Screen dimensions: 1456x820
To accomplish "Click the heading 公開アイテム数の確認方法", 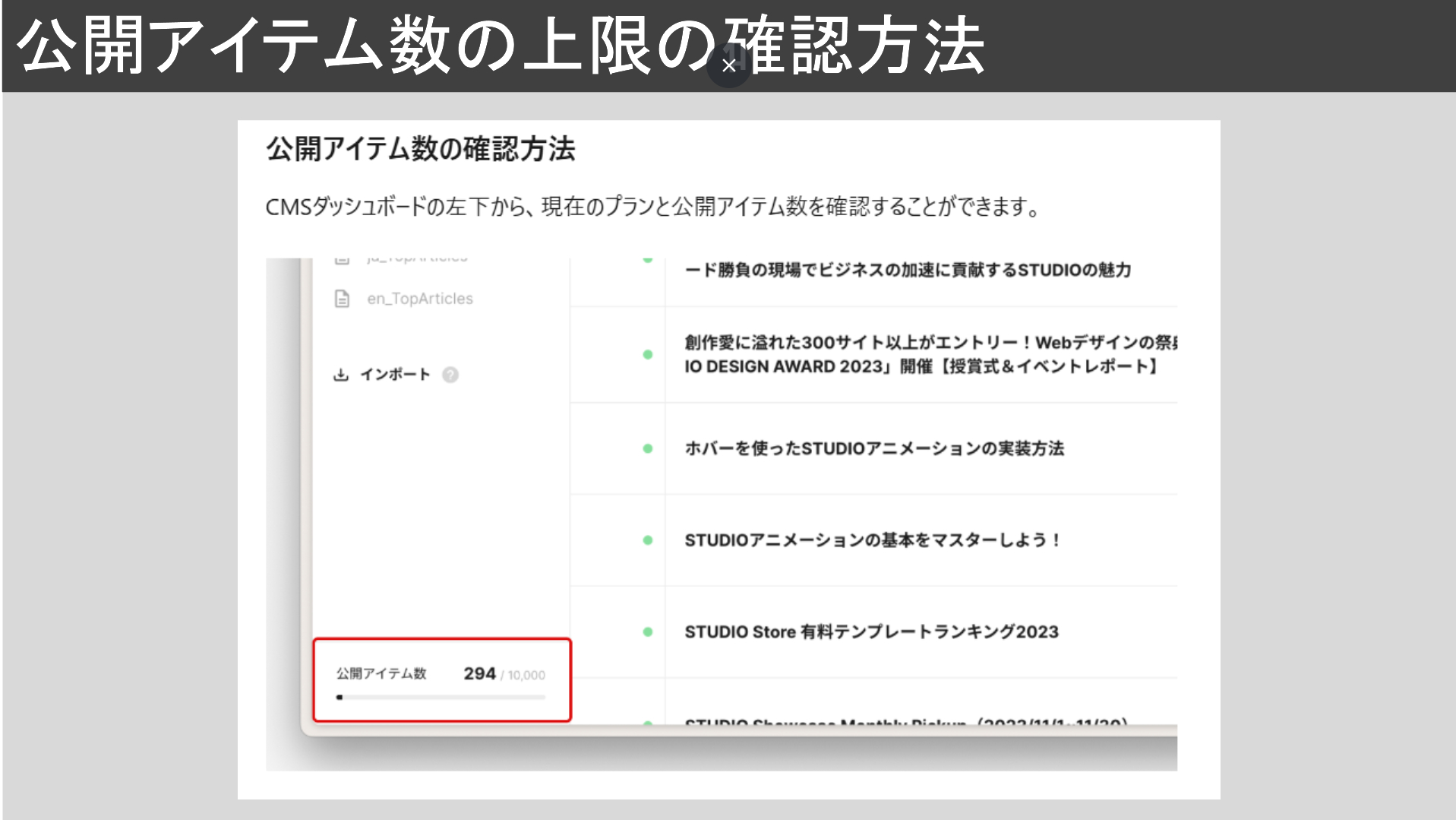I will [x=421, y=148].
